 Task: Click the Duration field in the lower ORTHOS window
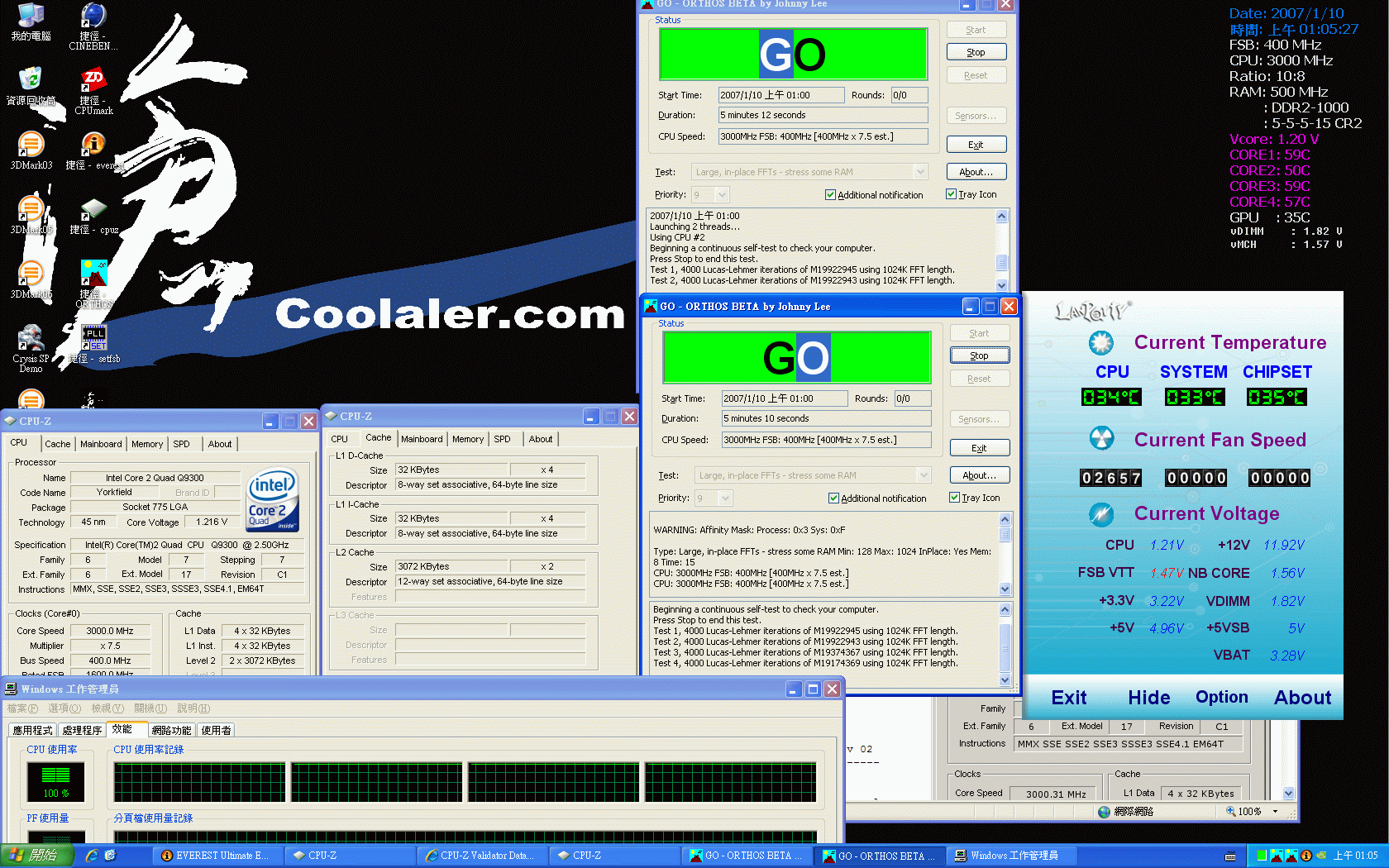(826, 418)
